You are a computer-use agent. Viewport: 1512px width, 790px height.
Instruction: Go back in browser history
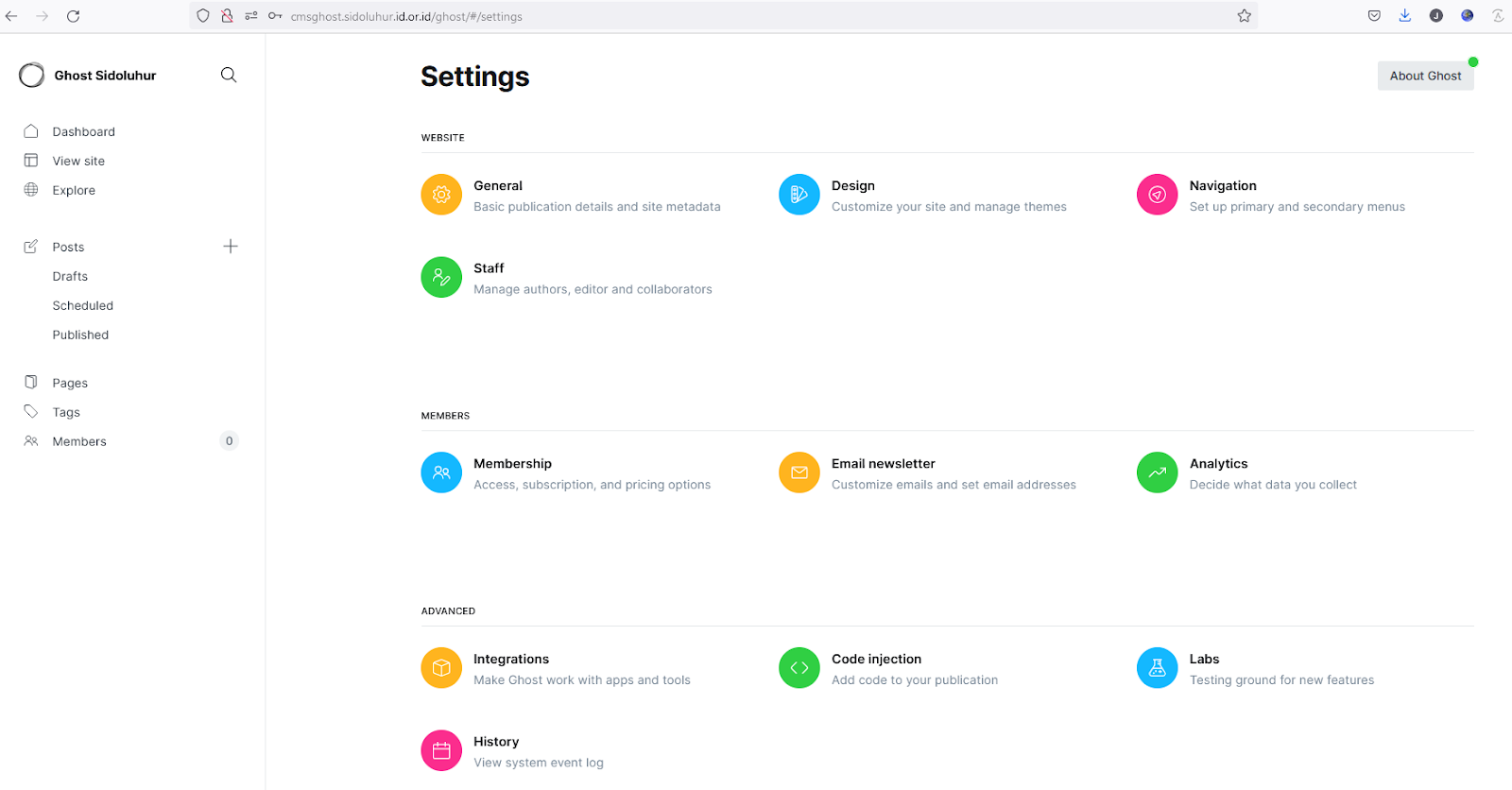11,16
